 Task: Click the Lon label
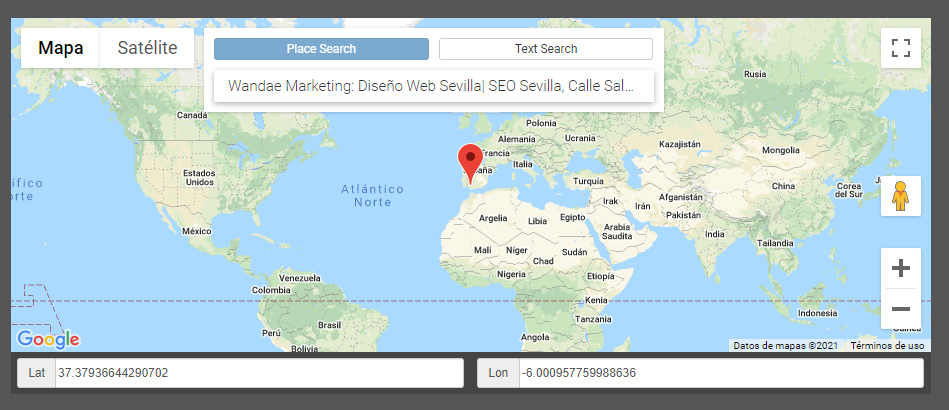(x=498, y=373)
